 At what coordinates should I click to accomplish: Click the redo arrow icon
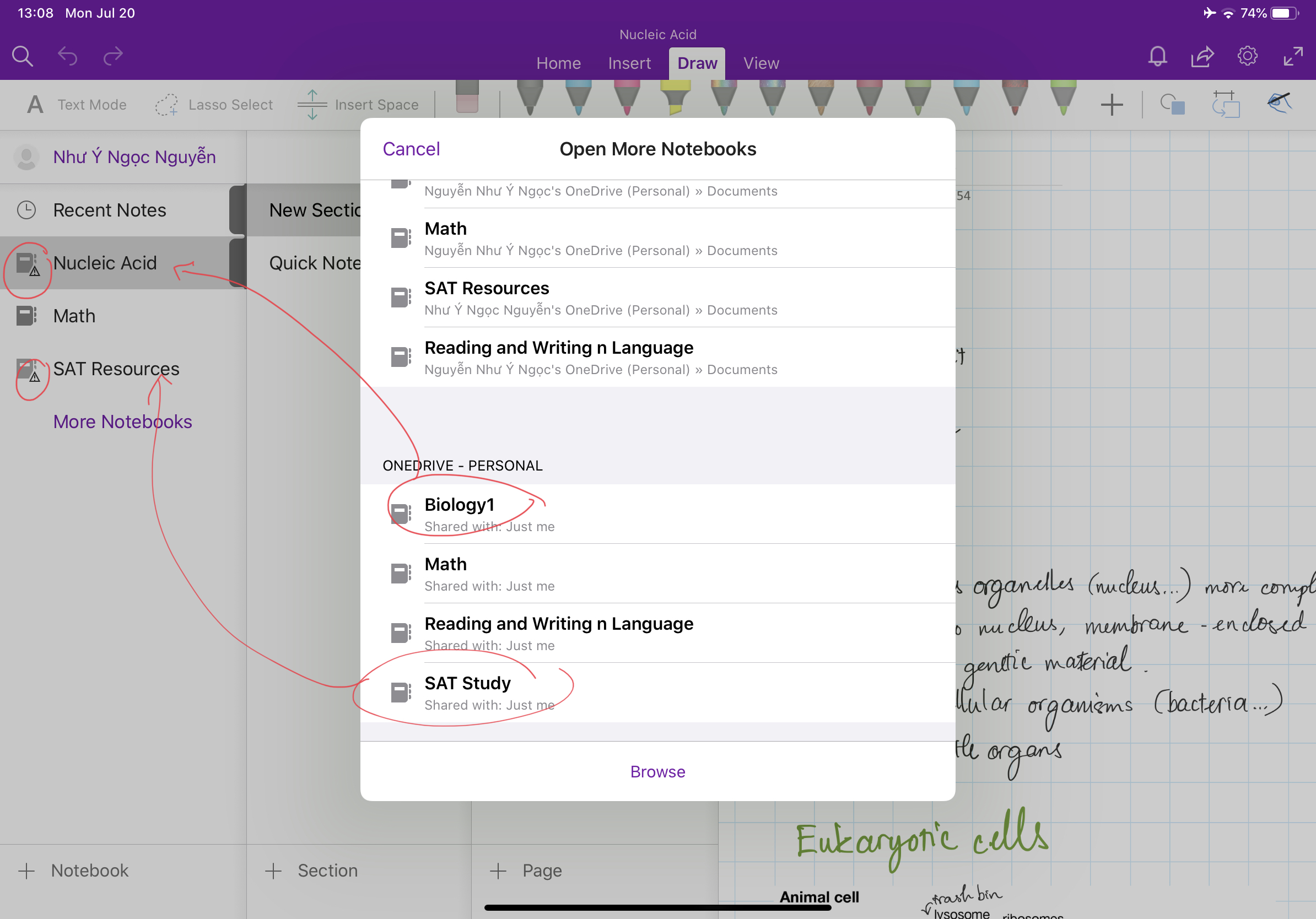click(x=113, y=56)
